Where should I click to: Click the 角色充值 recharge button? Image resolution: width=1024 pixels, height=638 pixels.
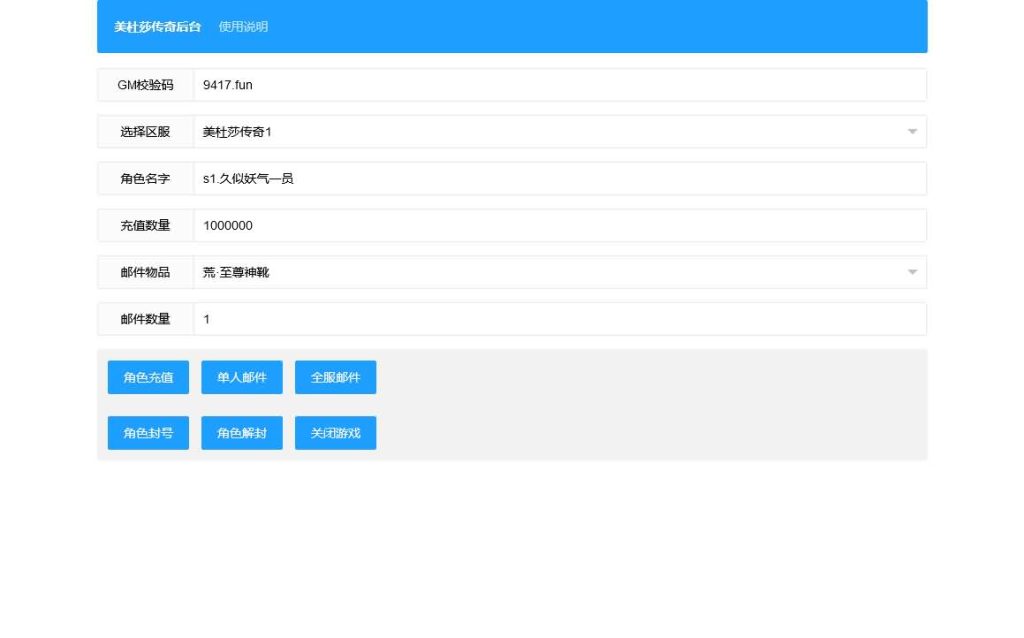pos(147,377)
